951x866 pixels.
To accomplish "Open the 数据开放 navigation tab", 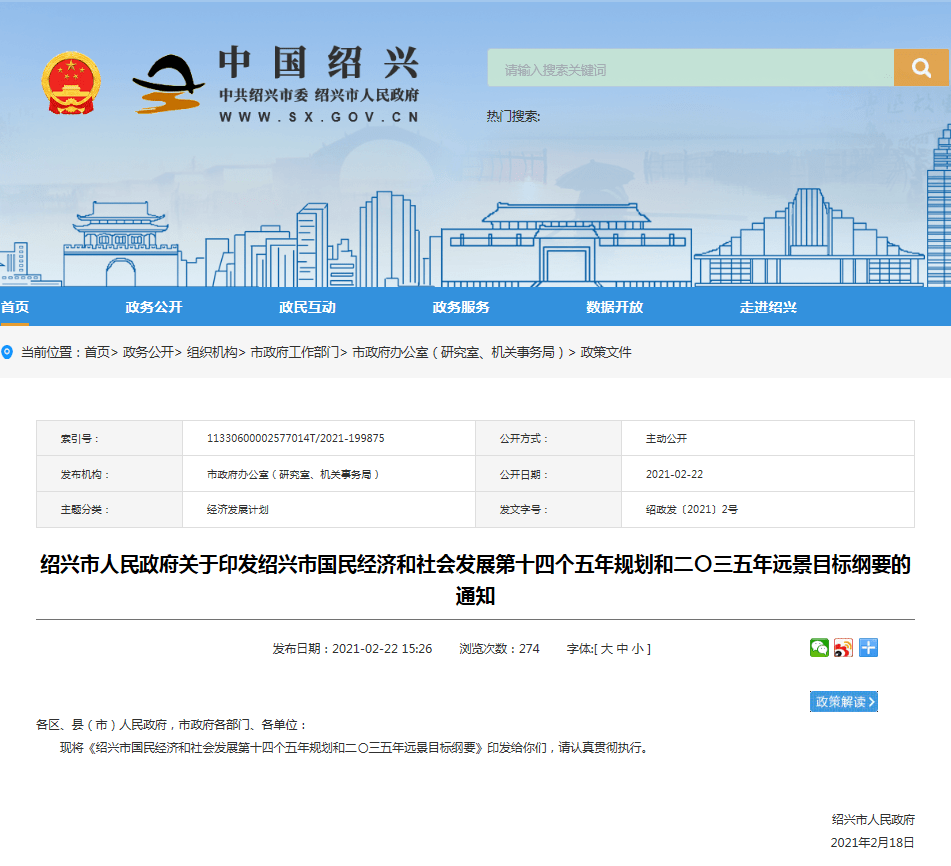I will [614, 307].
